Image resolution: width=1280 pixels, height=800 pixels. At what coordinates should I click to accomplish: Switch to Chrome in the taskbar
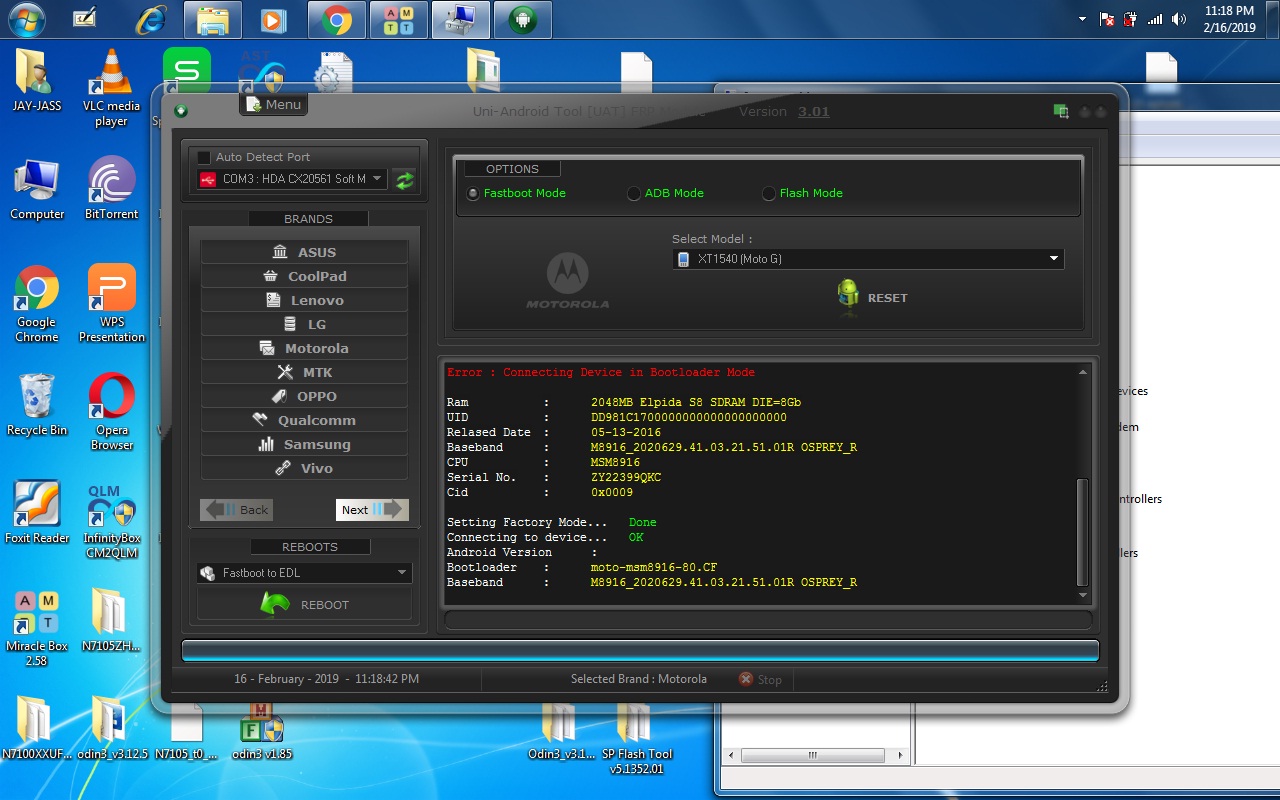(336, 19)
